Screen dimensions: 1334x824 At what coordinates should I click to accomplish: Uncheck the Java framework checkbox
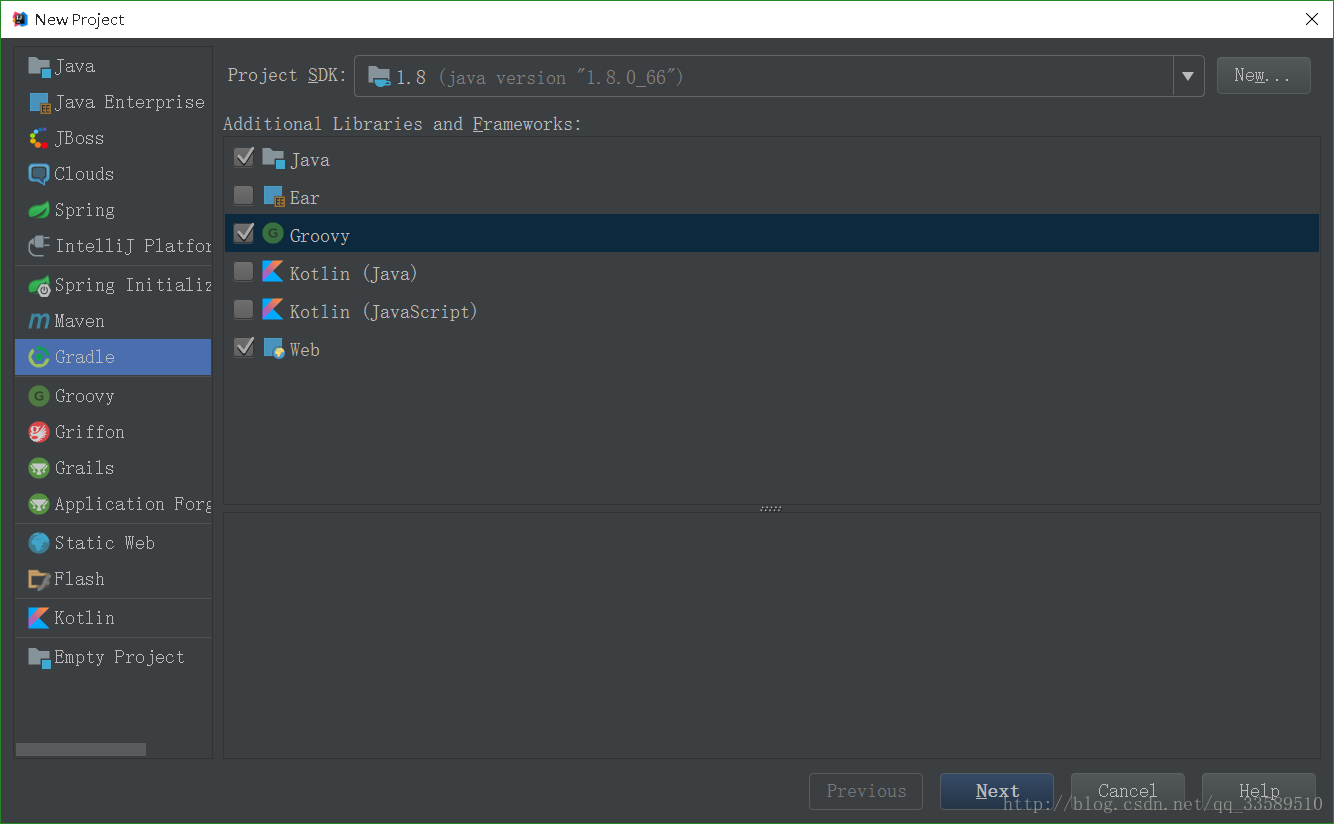pyautogui.click(x=243, y=158)
